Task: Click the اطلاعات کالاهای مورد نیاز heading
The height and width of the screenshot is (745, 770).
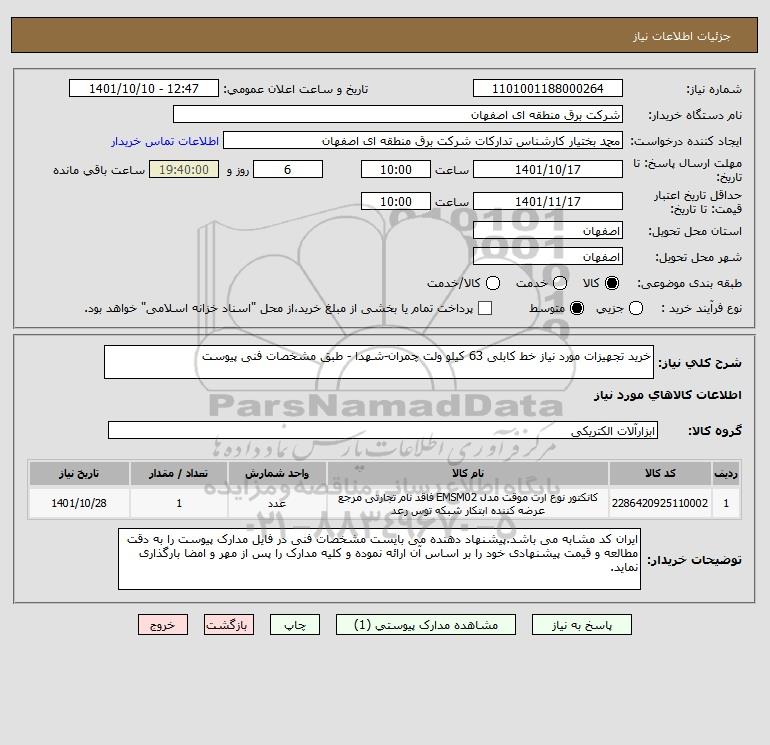Action: 668,395
